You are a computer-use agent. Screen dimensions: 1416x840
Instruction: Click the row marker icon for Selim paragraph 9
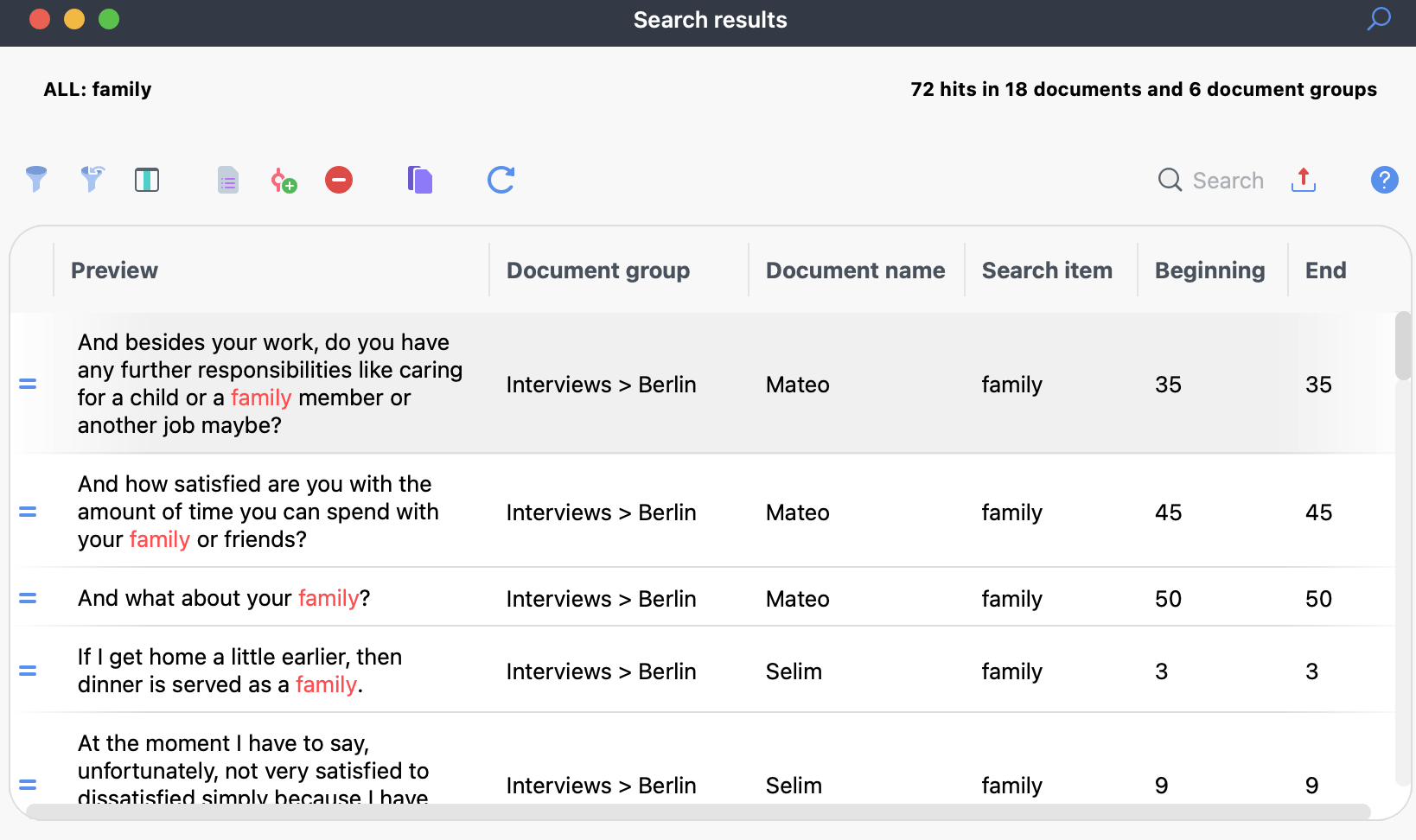tap(28, 785)
